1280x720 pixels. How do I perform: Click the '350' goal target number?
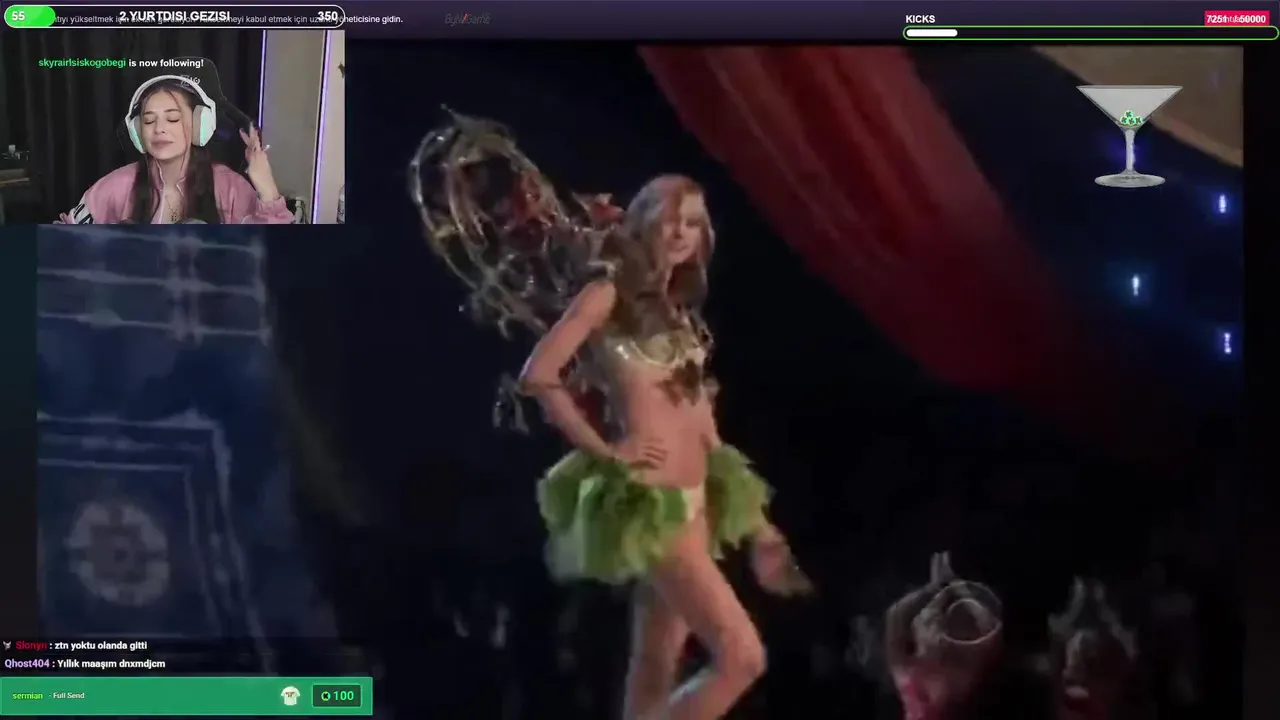tap(327, 17)
